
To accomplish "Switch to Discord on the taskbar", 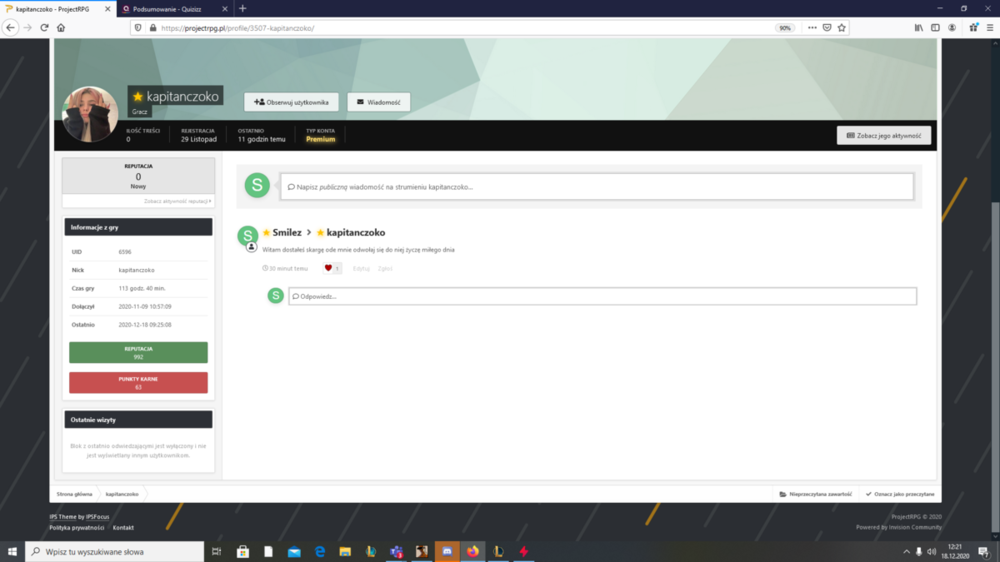I will click(x=447, y=552).
